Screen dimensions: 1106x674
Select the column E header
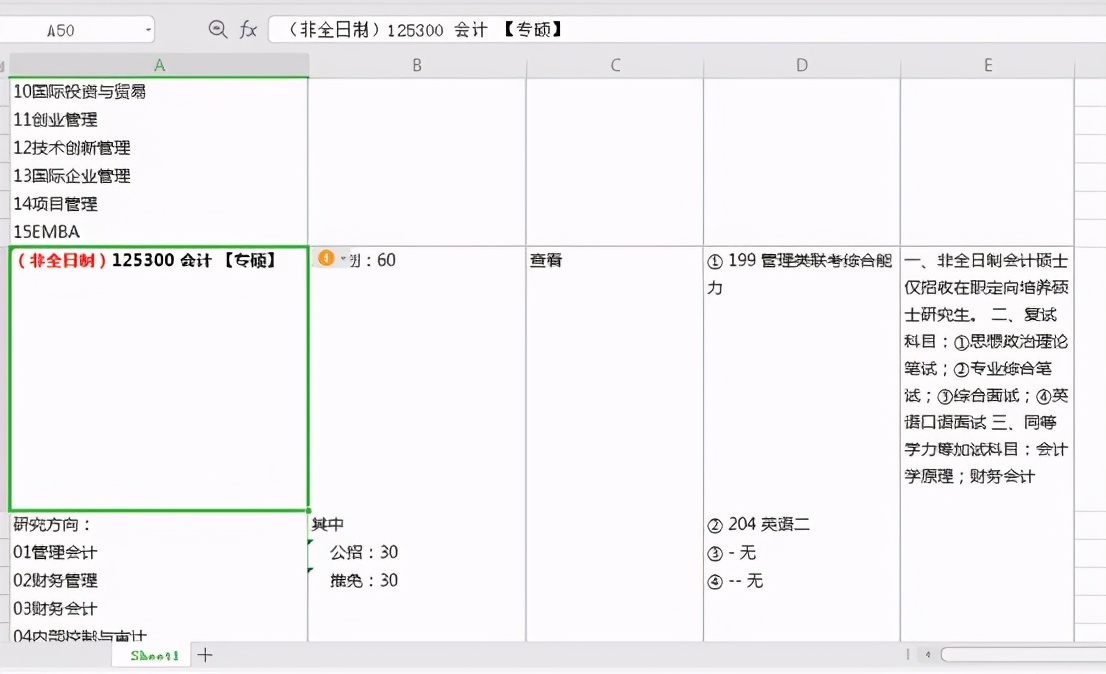coord(987,64)
